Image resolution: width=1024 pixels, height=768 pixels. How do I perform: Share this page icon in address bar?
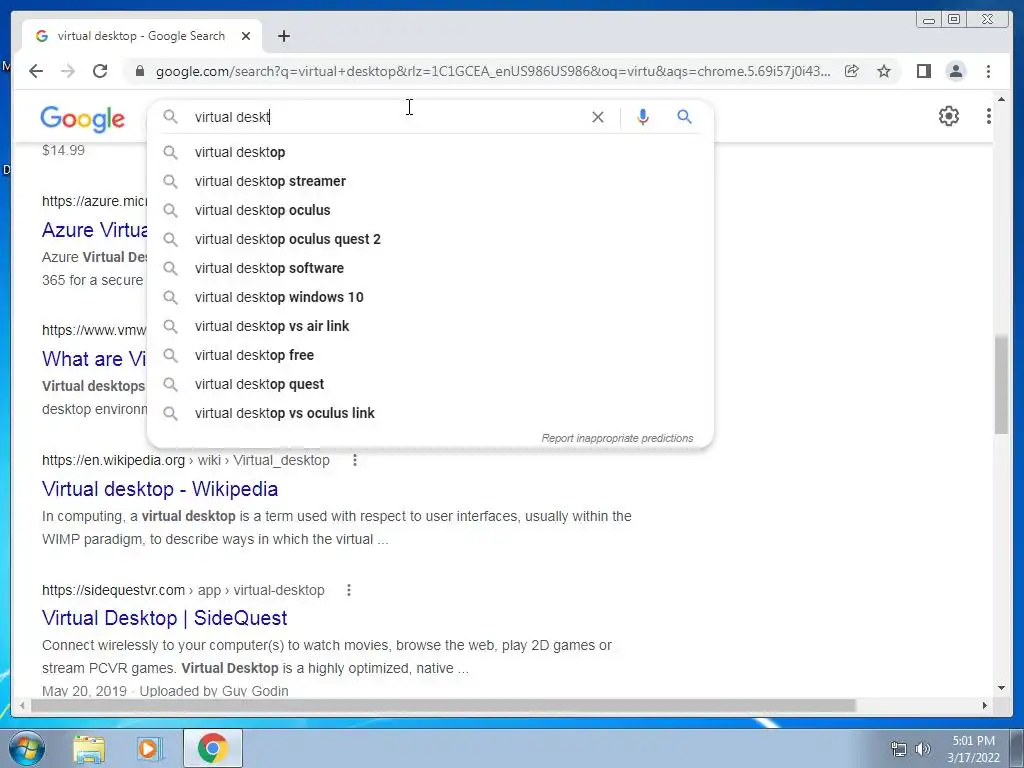point(852,71)
